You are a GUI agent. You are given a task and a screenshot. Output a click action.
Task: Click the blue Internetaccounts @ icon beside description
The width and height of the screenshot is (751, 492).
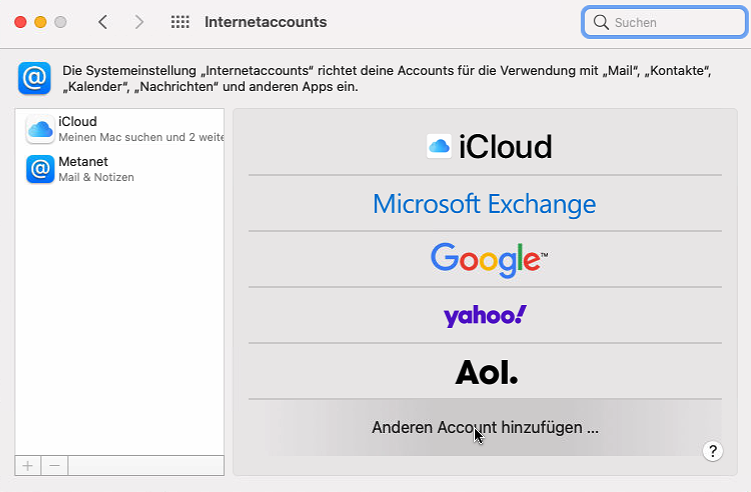click(34, 78)
